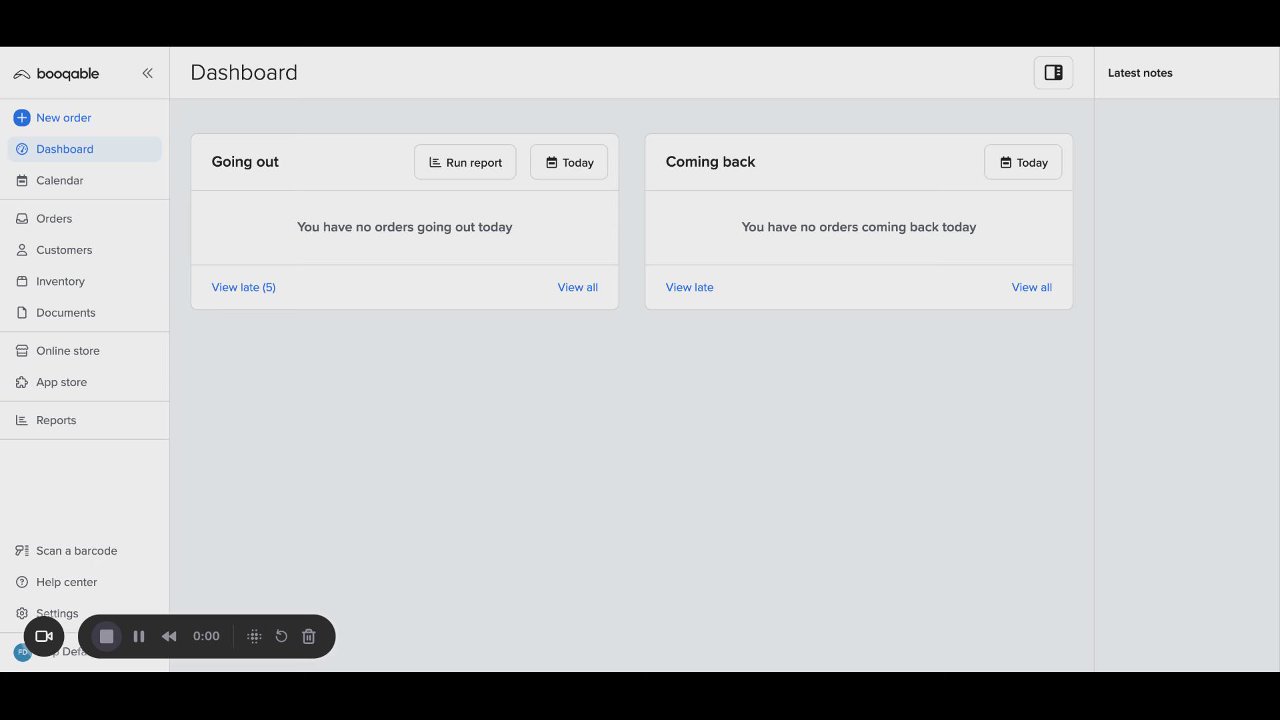Pause the screen recording

click(139, 637)
